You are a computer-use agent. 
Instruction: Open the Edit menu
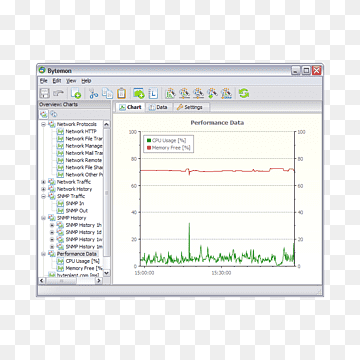click(57, 81)
